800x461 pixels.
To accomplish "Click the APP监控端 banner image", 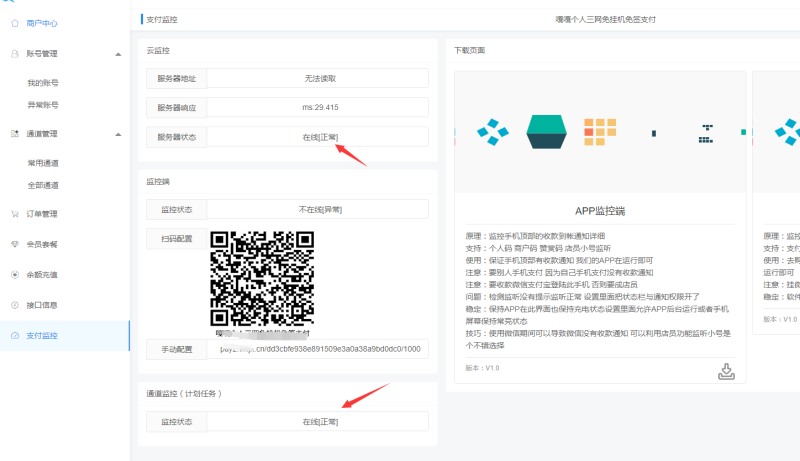I will click(x=600, y=132).
